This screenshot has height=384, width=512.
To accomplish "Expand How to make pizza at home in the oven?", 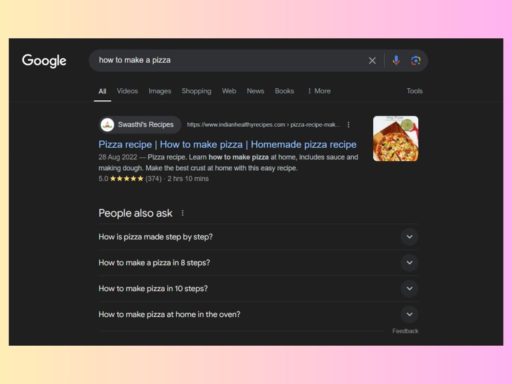I will pos(258,314).
